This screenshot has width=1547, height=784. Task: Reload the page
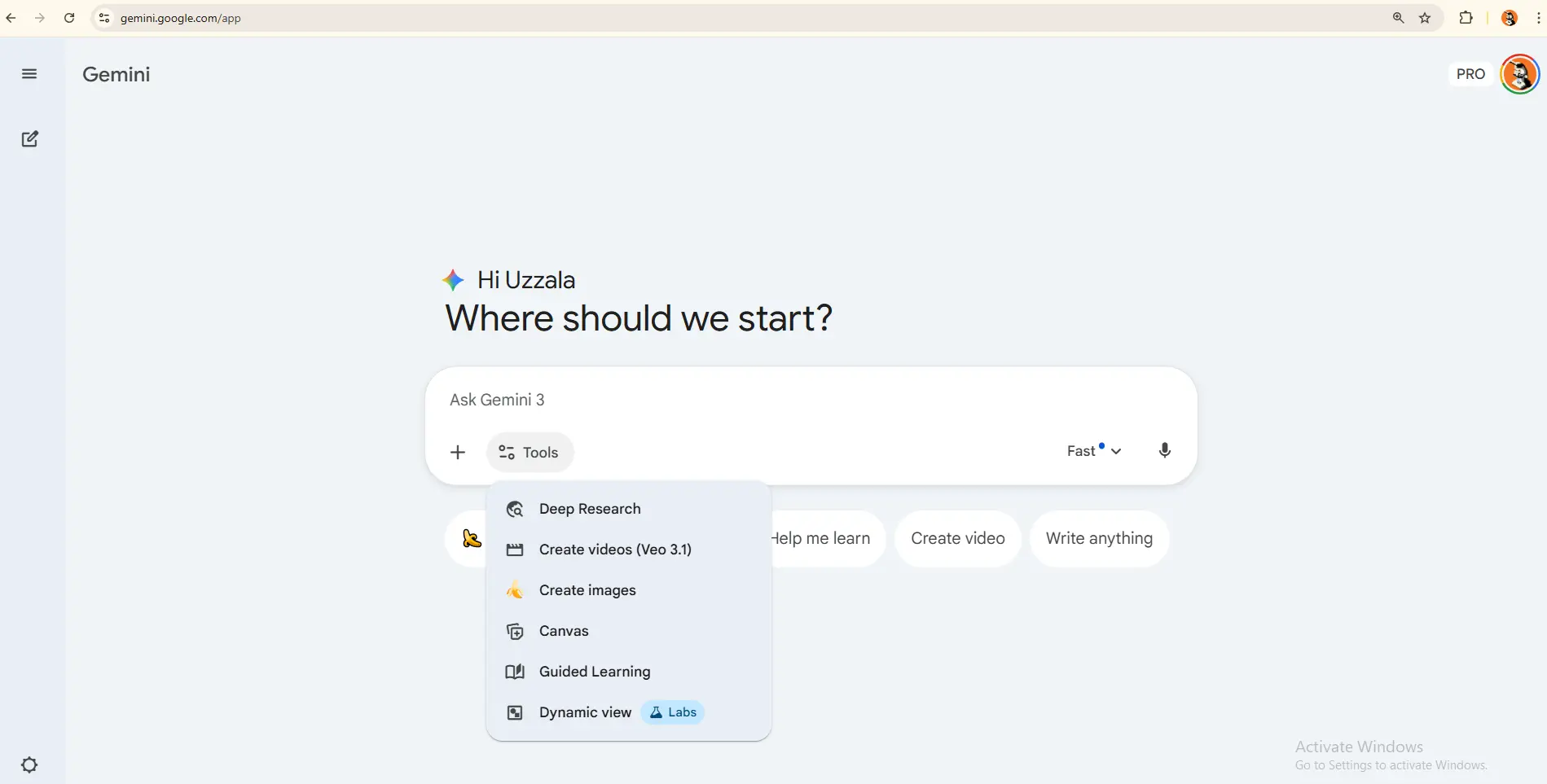click(x=69, y=18)
